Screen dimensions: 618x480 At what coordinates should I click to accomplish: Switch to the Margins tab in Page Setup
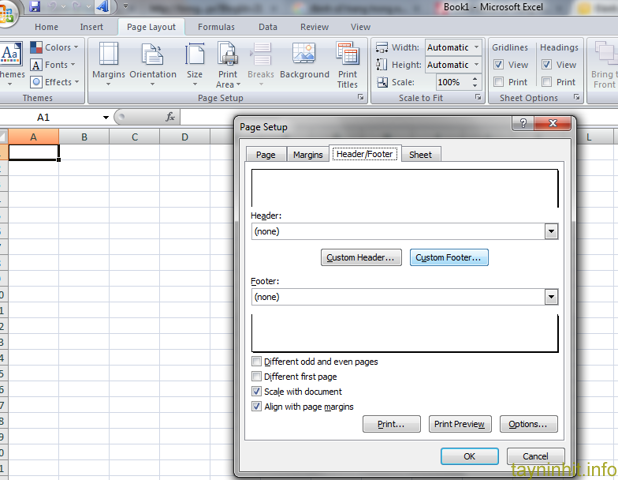(307, 155)
